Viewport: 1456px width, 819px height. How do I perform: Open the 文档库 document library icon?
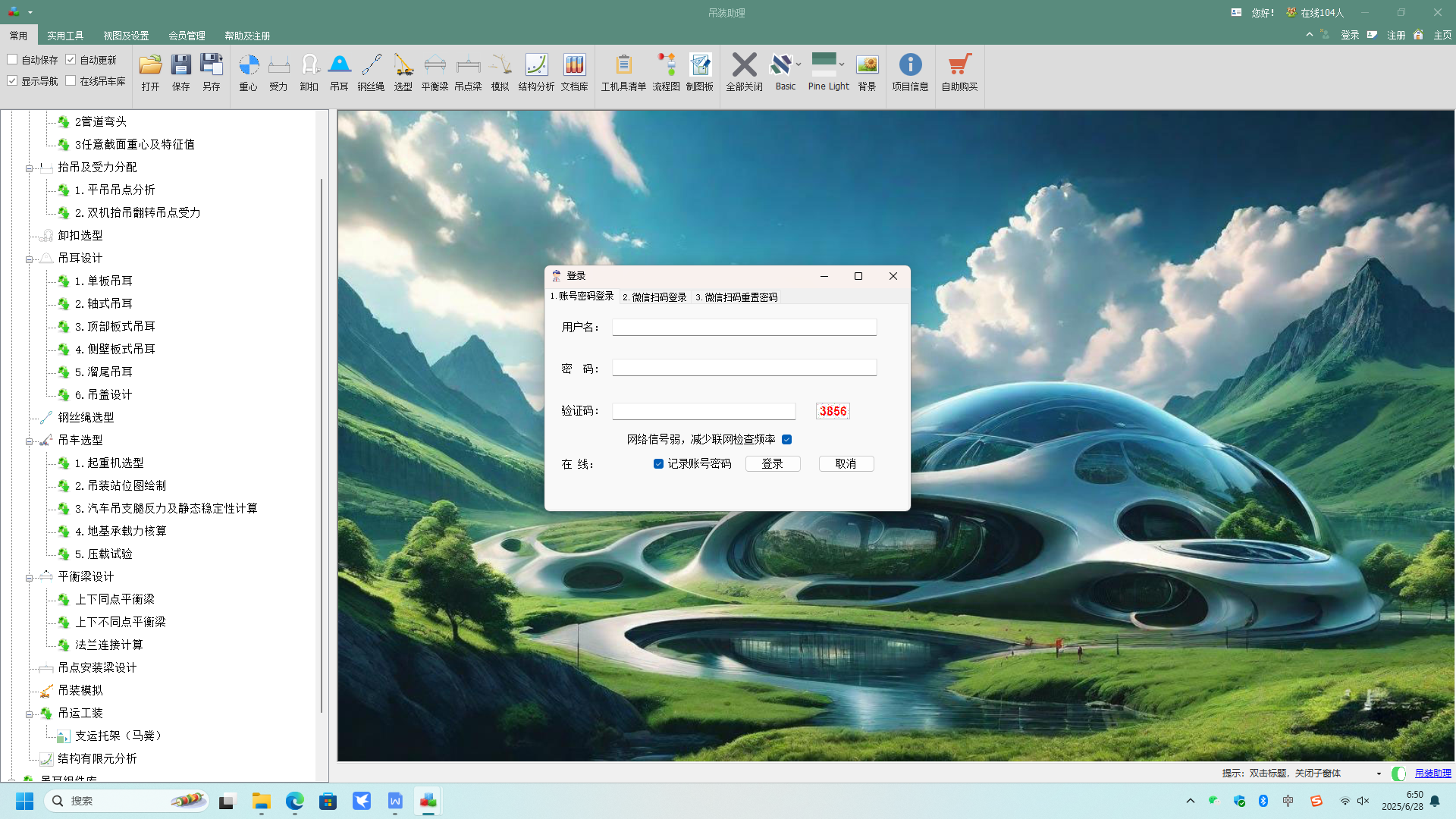(574, 66)
